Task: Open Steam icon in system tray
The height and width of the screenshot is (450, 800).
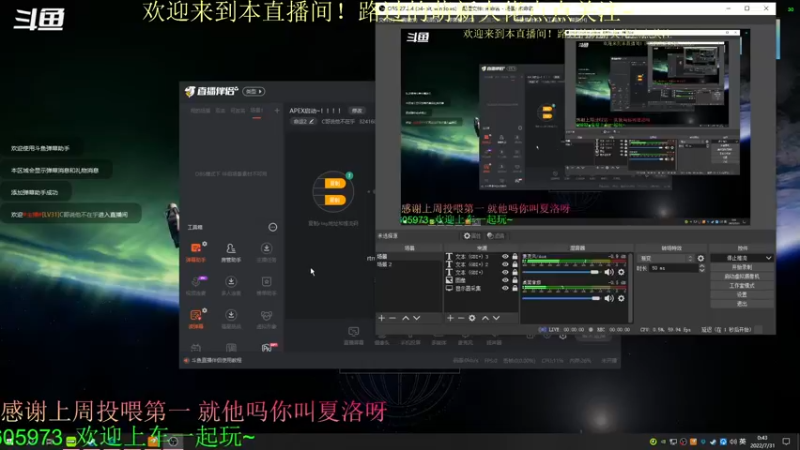Action: click(713, 442)
